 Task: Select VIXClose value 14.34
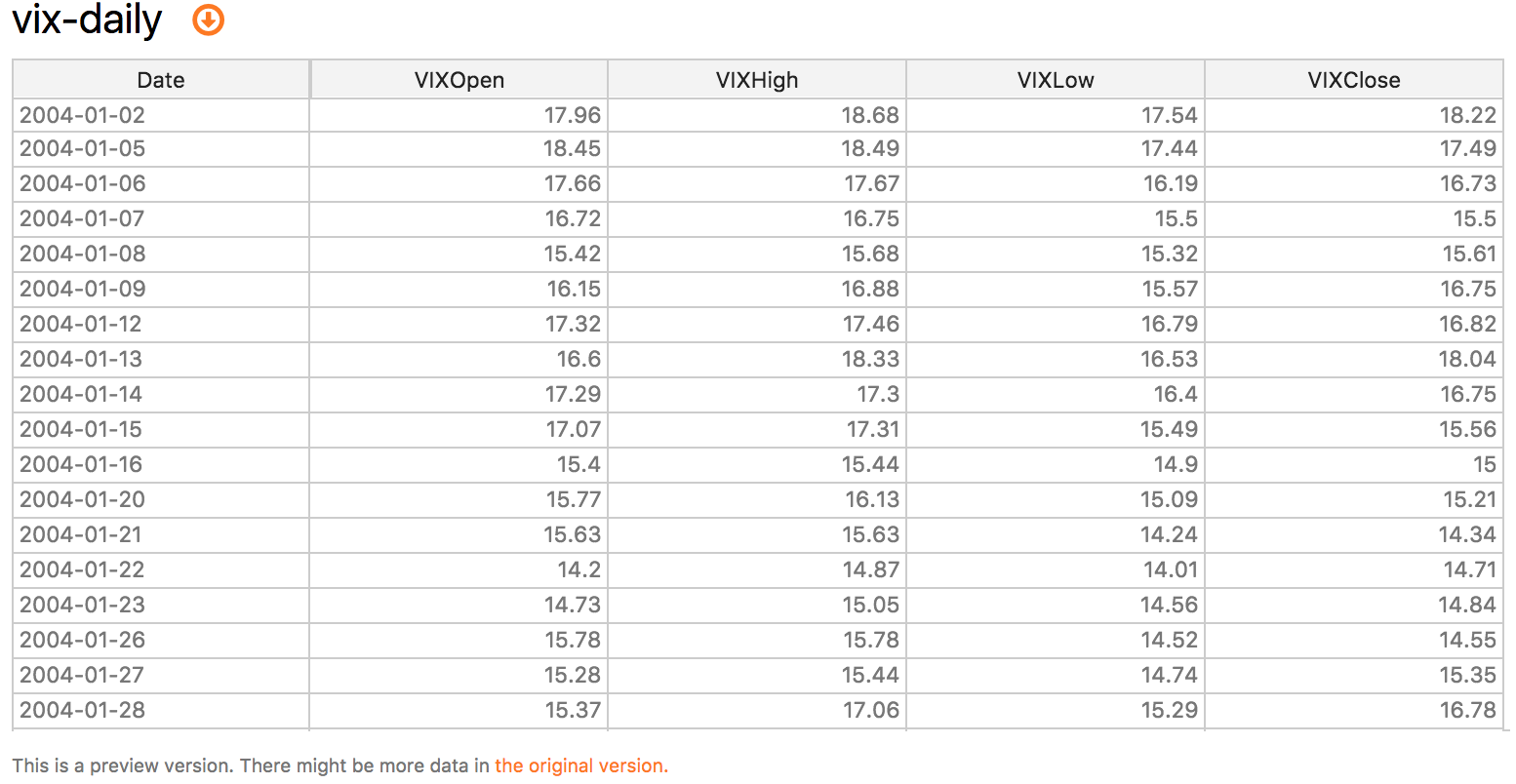coord(1467,534)
